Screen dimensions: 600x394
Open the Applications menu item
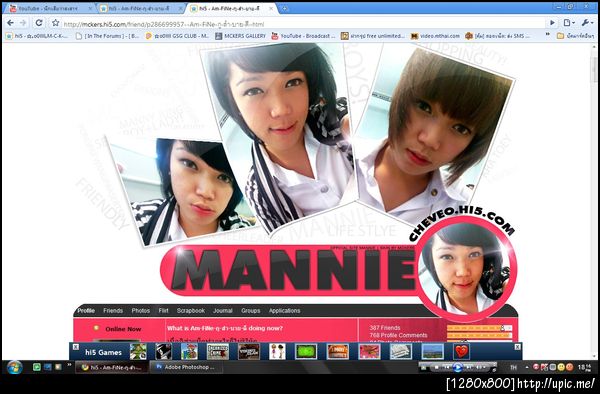coord(284,311)
